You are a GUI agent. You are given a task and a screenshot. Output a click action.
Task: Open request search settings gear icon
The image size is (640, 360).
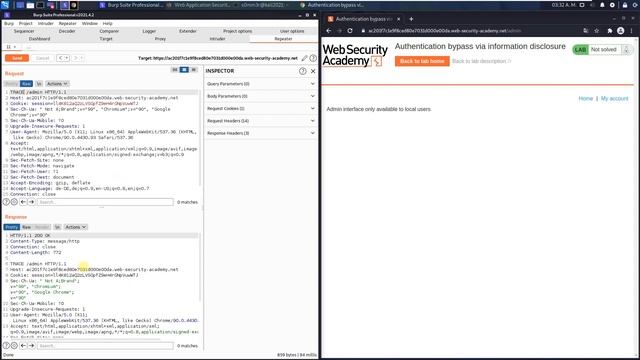14,202
